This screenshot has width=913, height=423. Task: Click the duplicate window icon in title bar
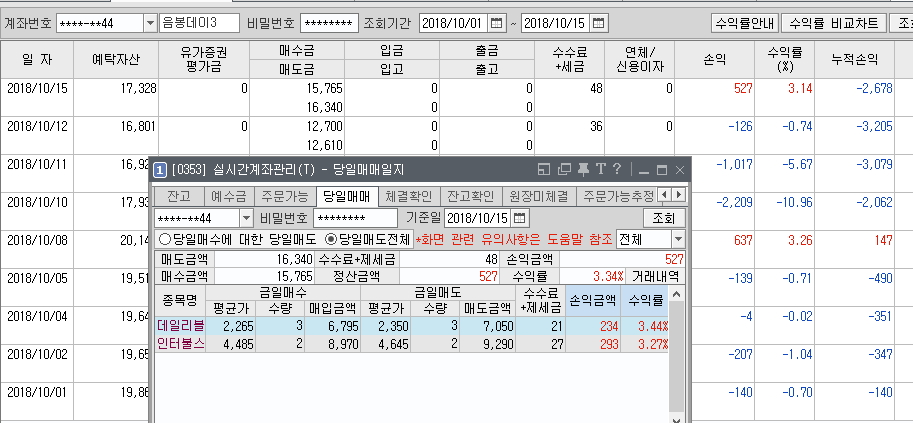[x=565, y=169]
